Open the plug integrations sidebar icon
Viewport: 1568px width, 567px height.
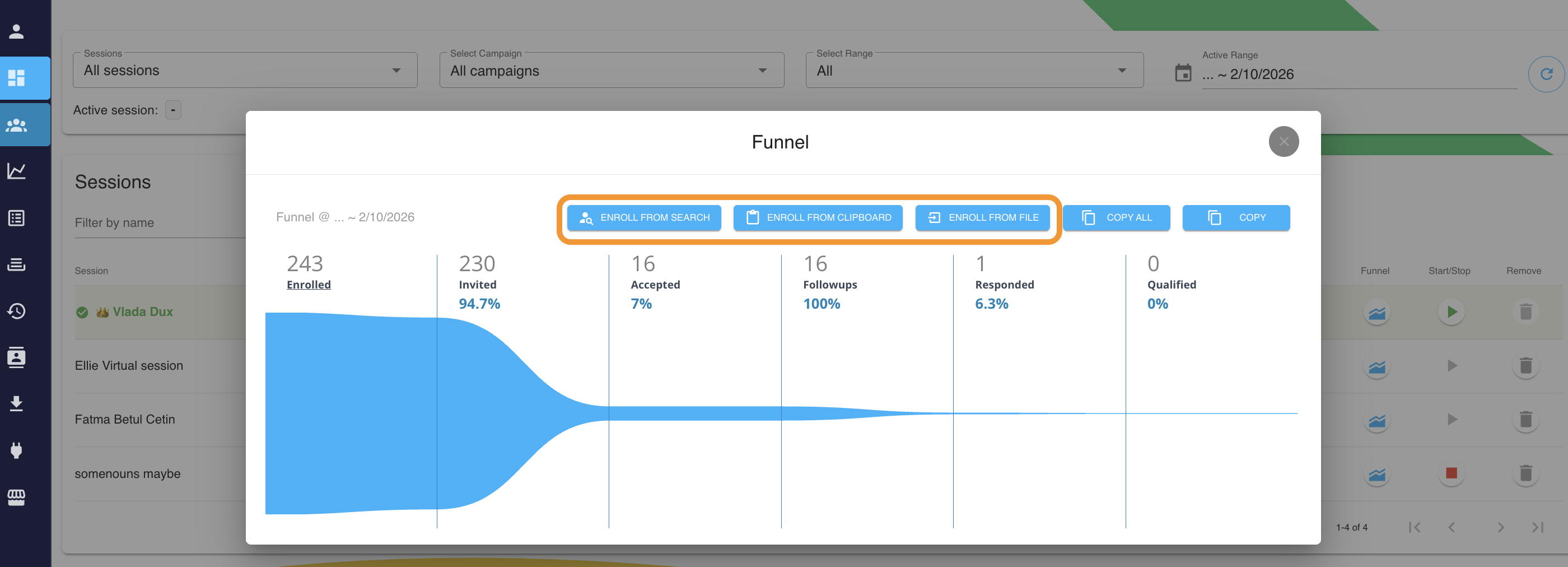coord(16,450)
